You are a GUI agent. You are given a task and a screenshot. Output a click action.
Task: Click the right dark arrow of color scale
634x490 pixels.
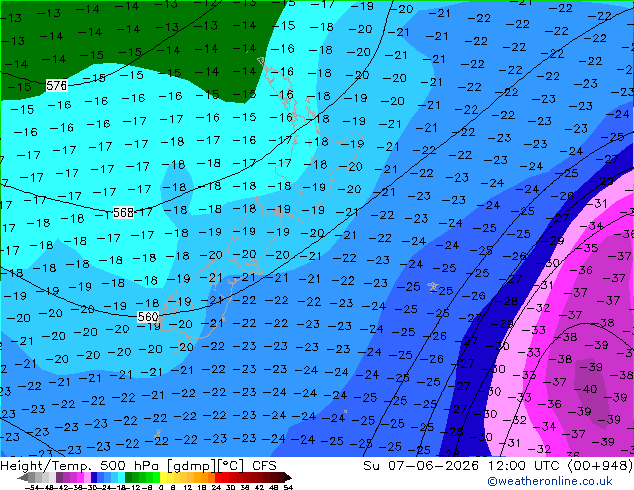(287, 477)
